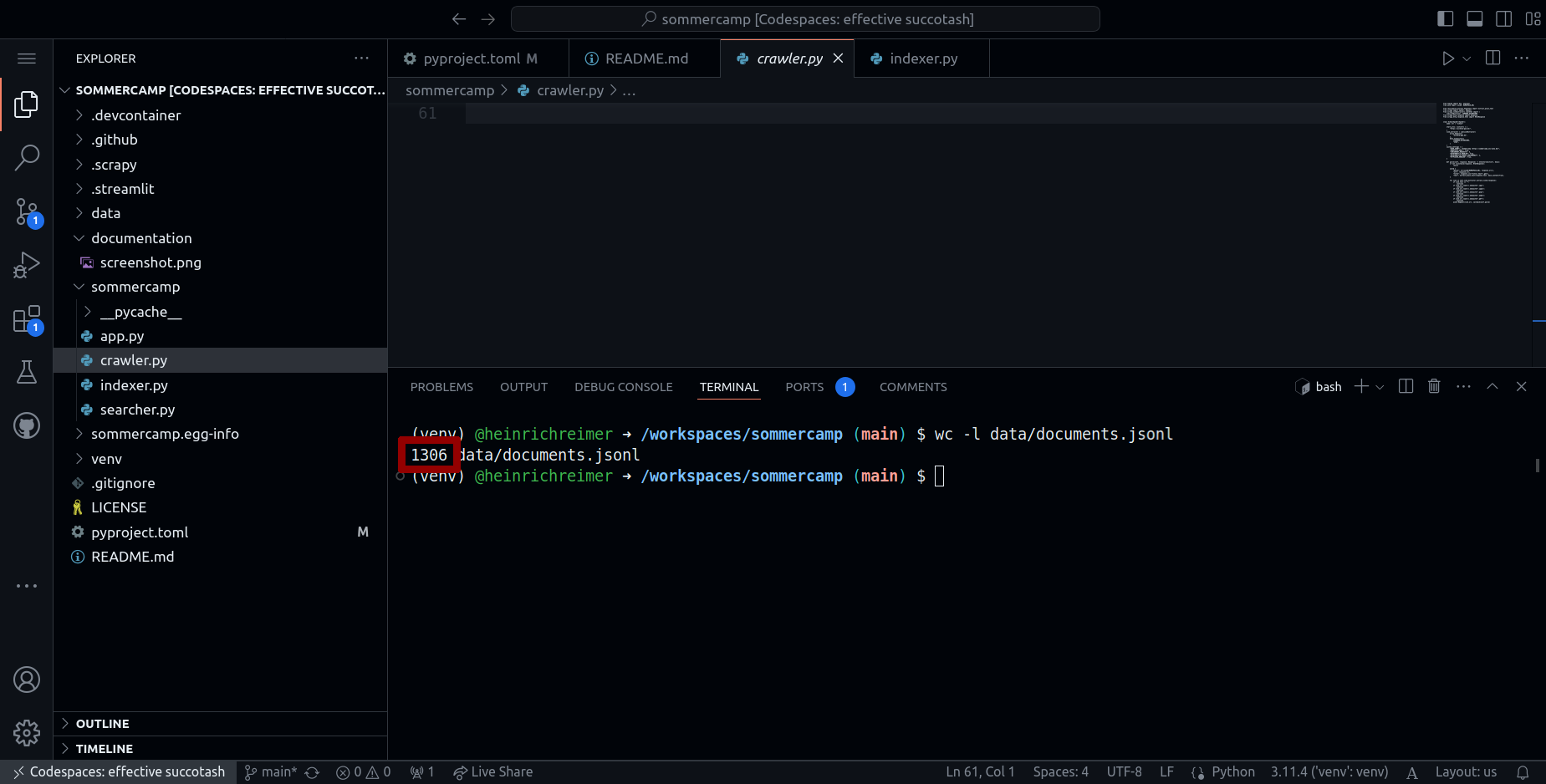Open Source Control view in activity bar
This screenshot has width=1546, height=784.
click(x=27, y=211)
